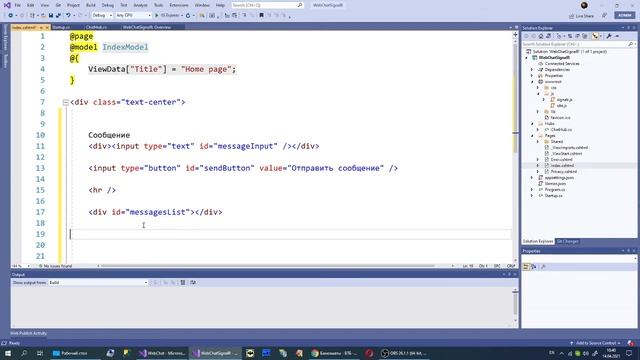Toggle the highlighted Preview Selected Items button
The image size is (640, 360).
tap(595, 36)
